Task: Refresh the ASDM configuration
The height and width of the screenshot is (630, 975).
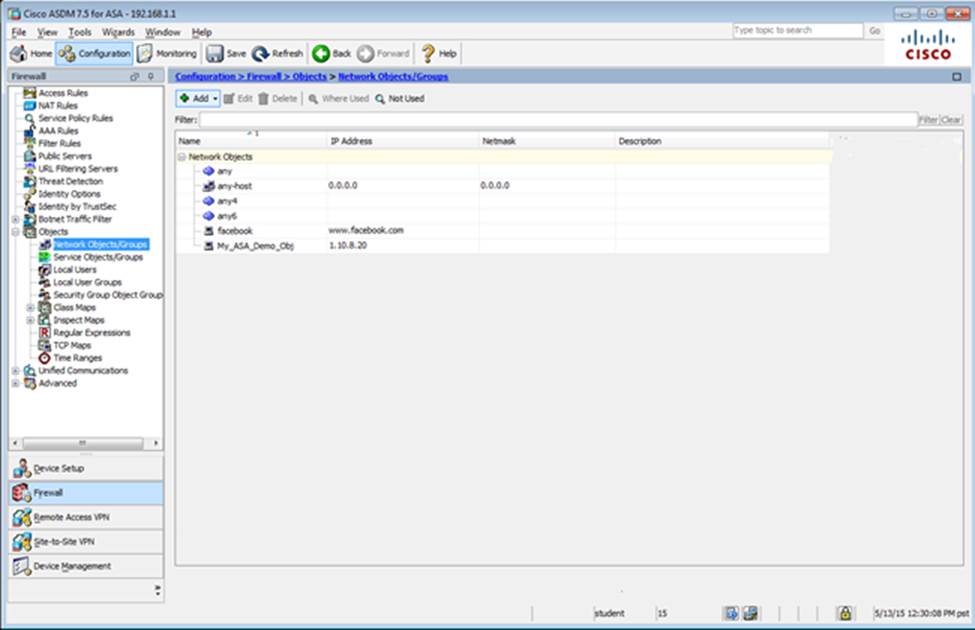Action: [277, 53]
